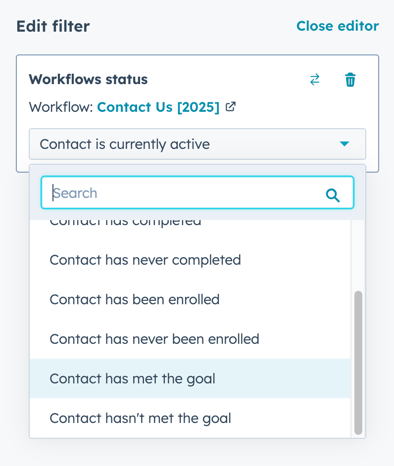Click Close editor
394x466 pixels.
[338, 26]
